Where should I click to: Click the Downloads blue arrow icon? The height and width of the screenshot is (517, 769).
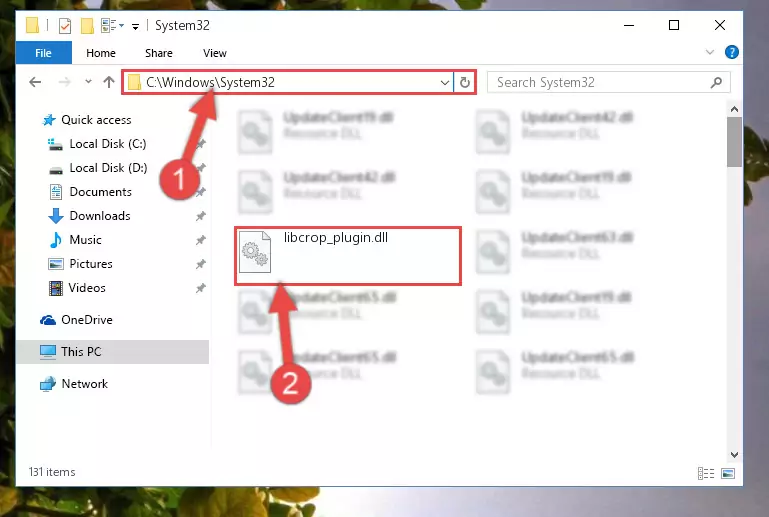55,216
